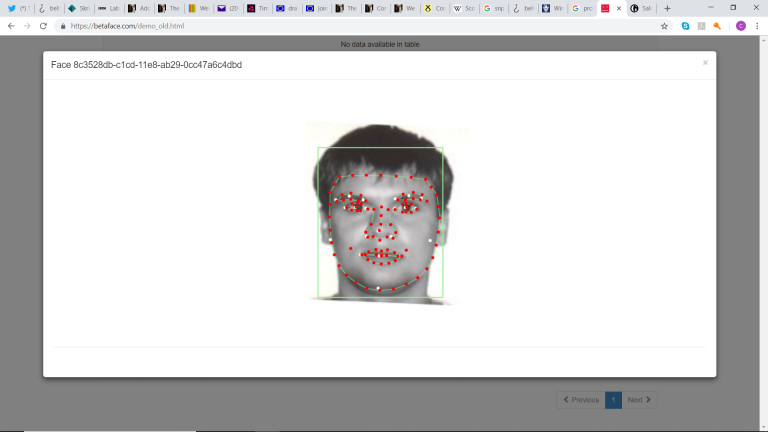Go to the Next table page

[x=638, y=400]
